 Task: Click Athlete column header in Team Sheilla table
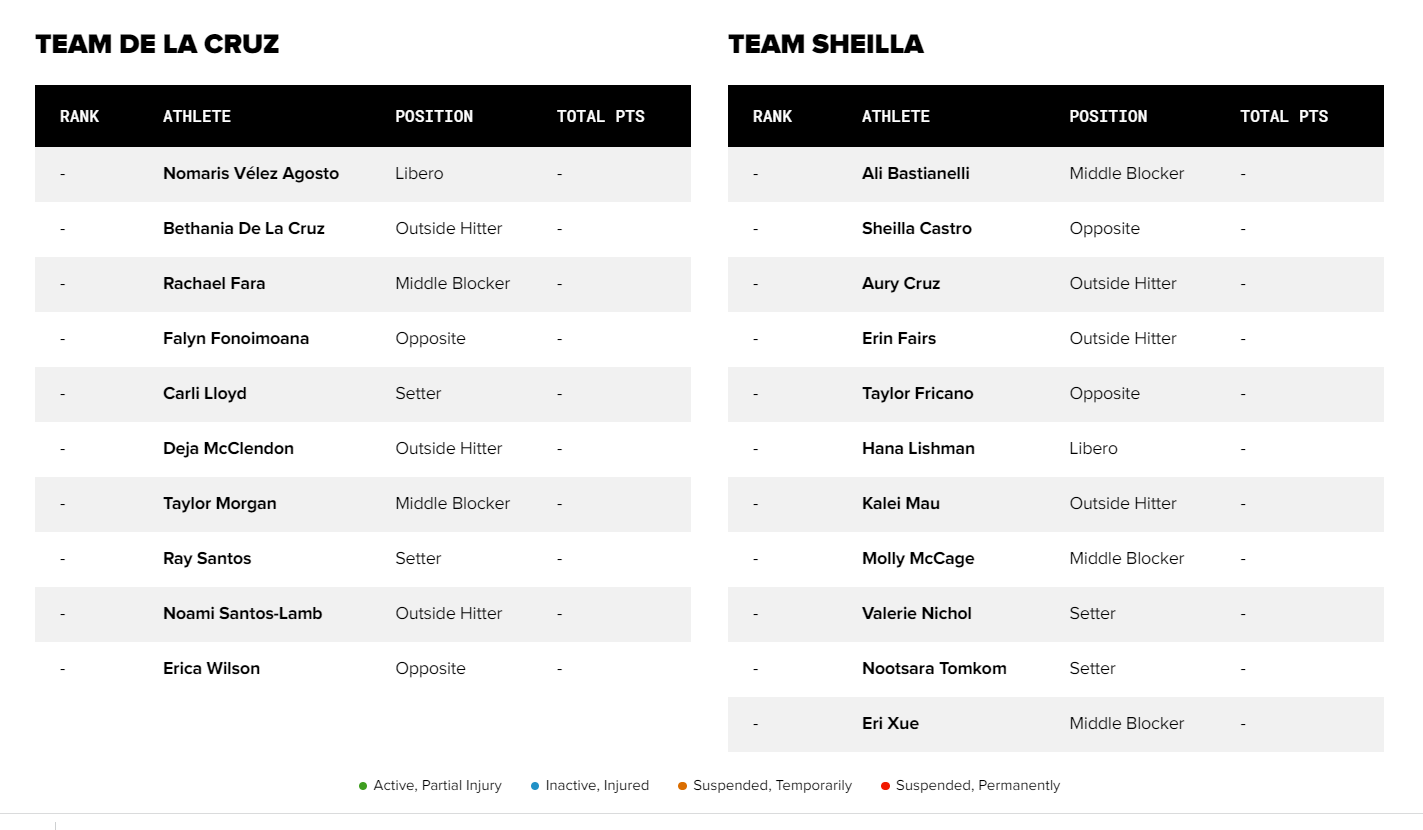(895, 116)
